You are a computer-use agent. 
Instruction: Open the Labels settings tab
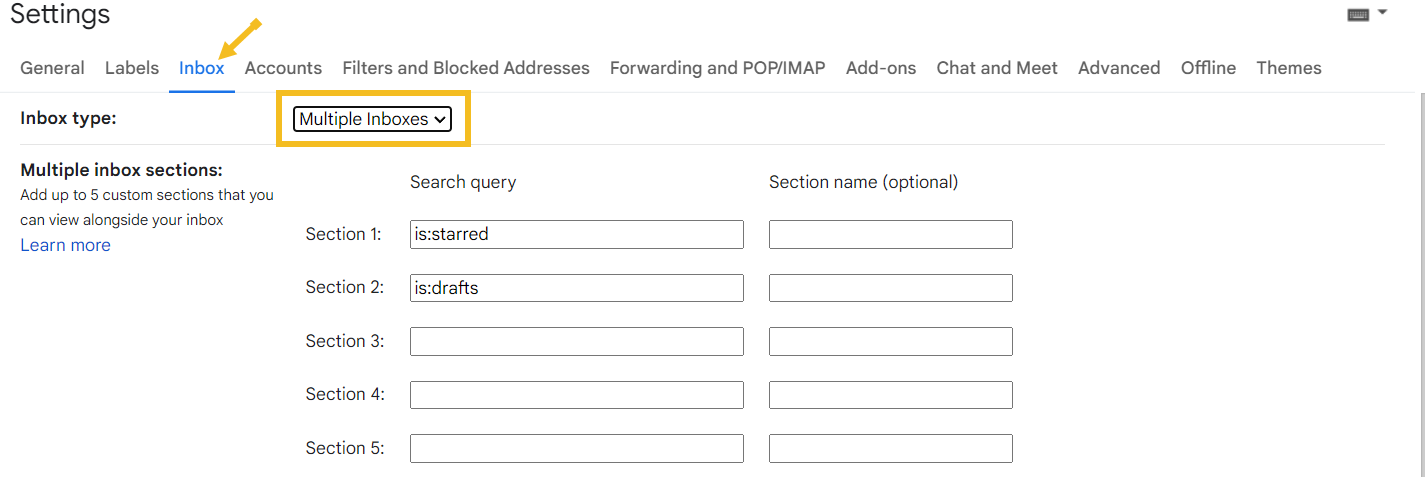click(x=132, y=68)
